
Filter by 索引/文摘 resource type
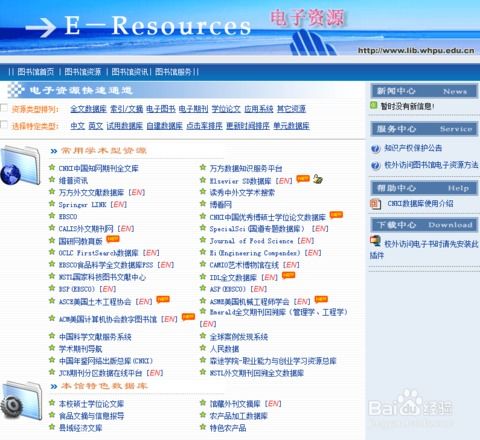coord(127,109)
